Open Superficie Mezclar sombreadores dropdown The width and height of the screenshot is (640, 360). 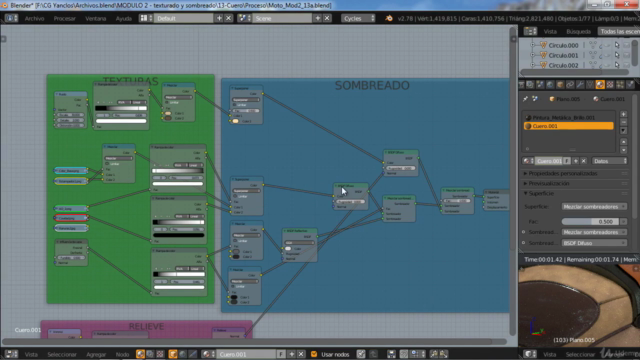coord(594,207)
